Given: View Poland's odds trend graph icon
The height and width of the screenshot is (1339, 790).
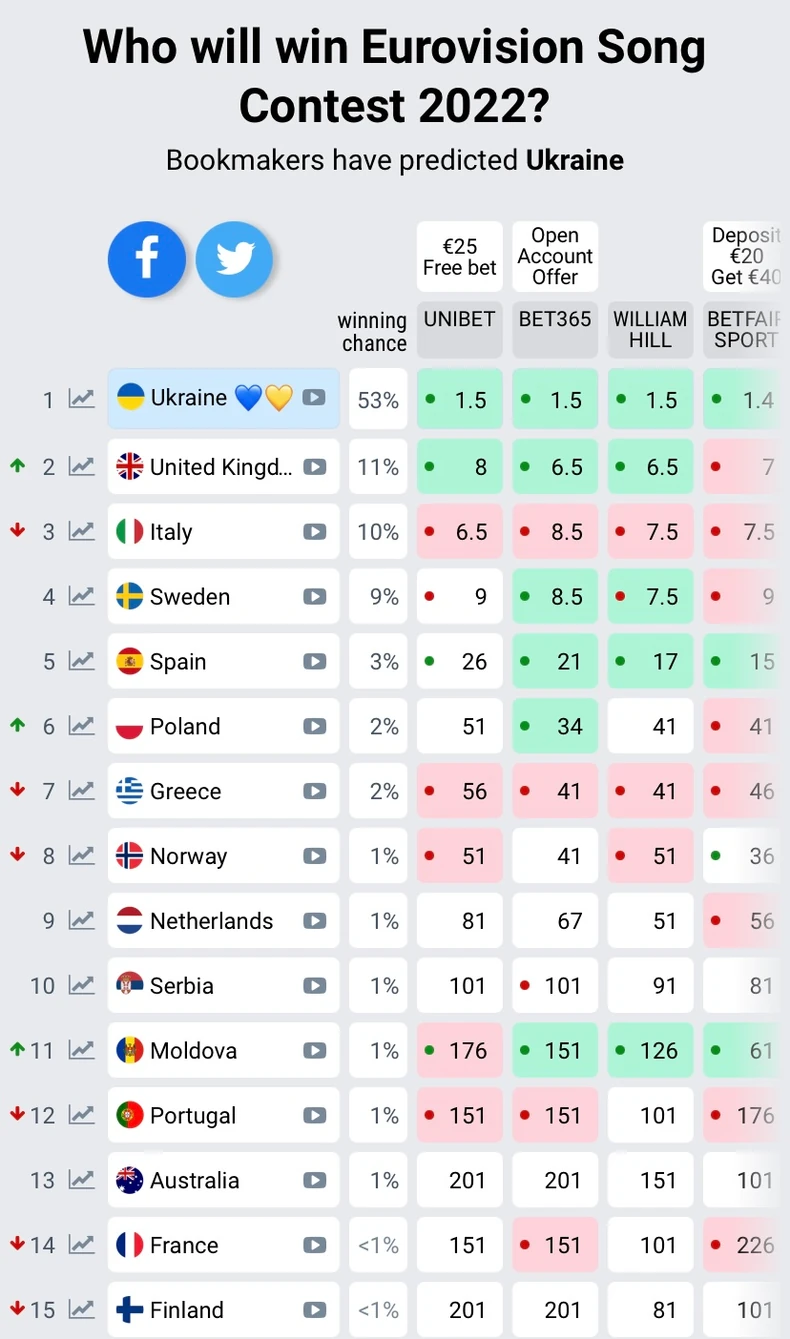Looking at the screenshot, I should tap(81, 727).
